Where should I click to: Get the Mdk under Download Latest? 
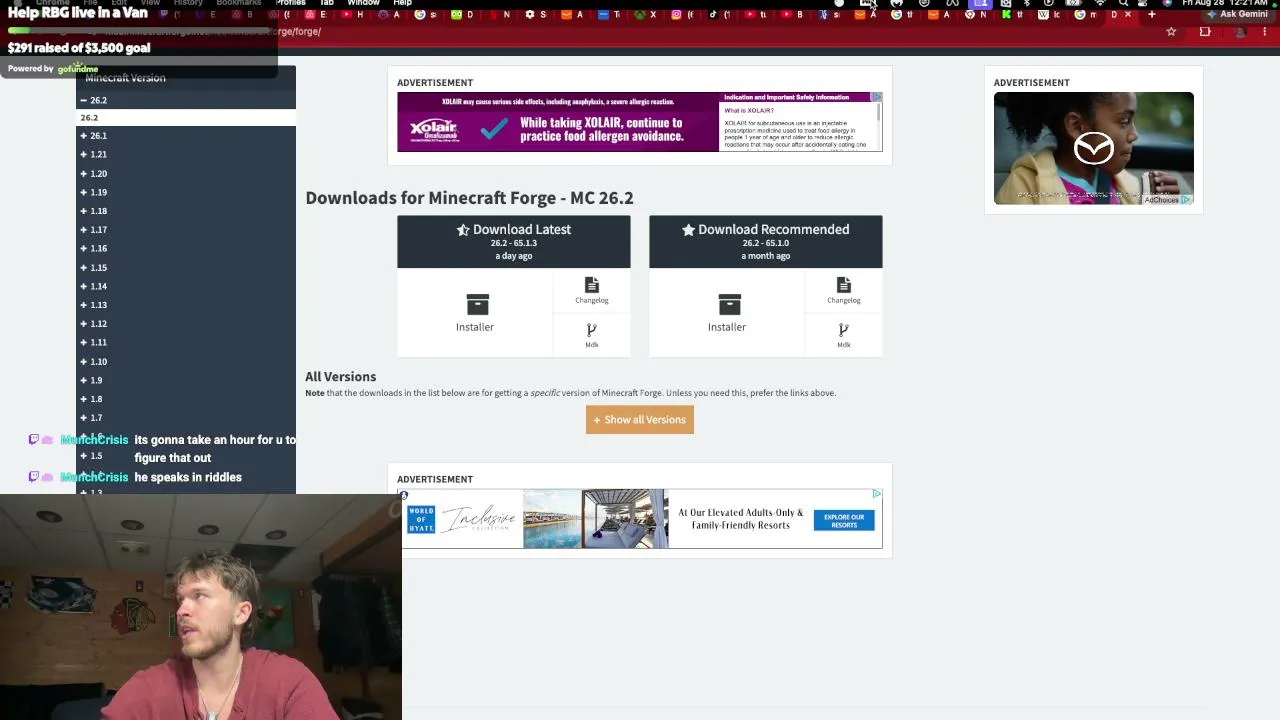click(x=591, y=335)
